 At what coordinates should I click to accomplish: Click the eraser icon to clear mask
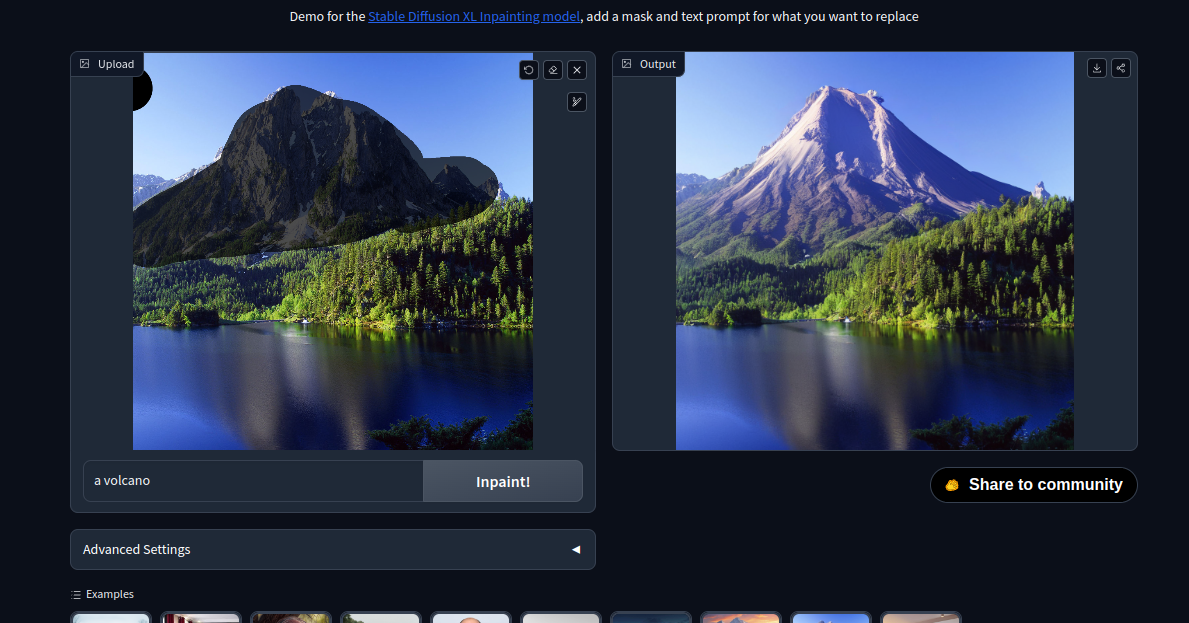click(553, 70)
